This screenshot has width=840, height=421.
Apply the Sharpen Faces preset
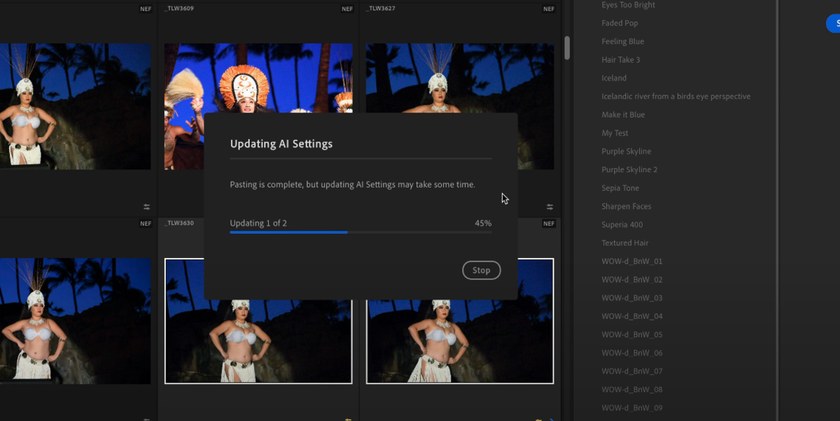(626, 206)
